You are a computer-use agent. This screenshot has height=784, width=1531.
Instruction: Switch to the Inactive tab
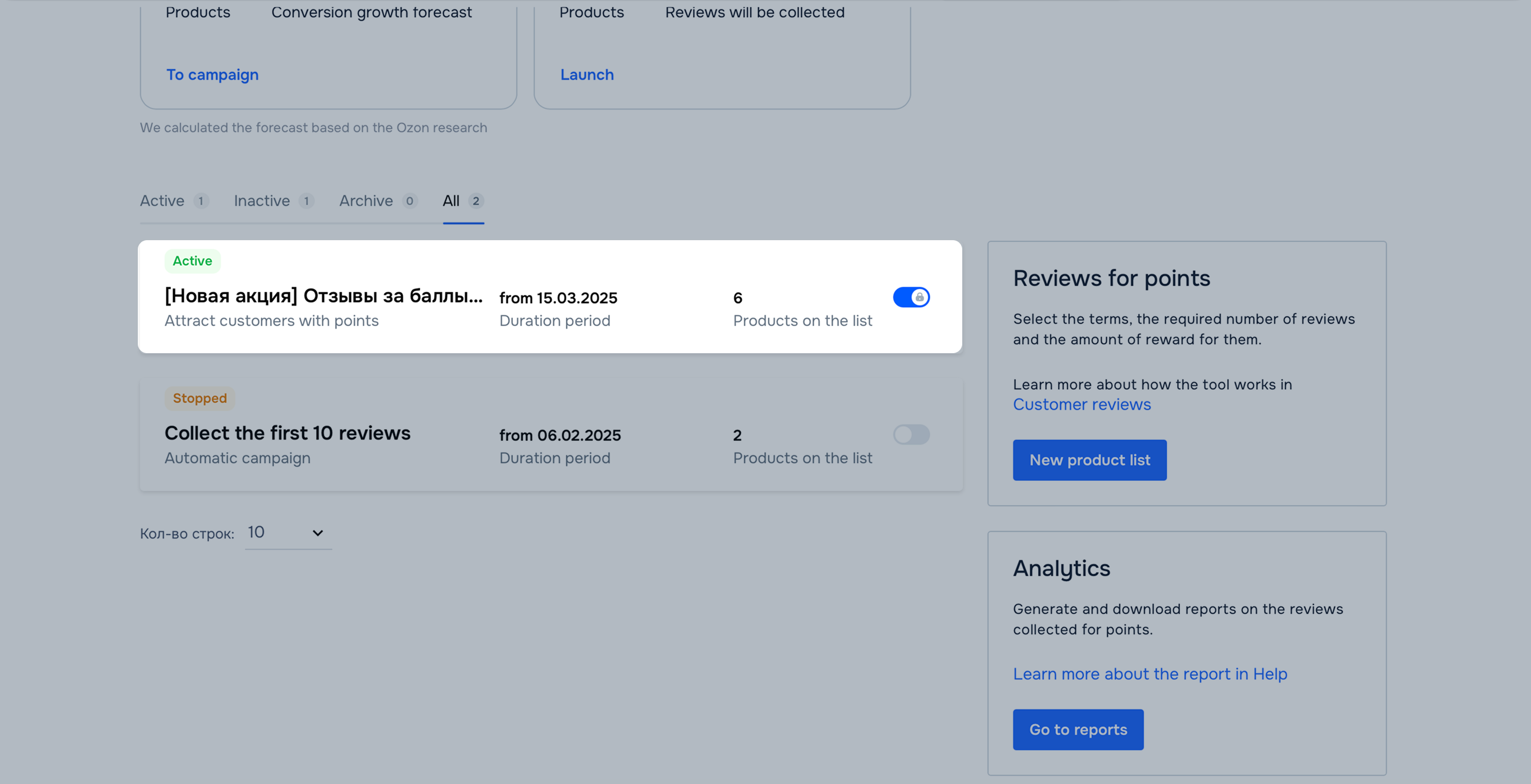(261, 201)
